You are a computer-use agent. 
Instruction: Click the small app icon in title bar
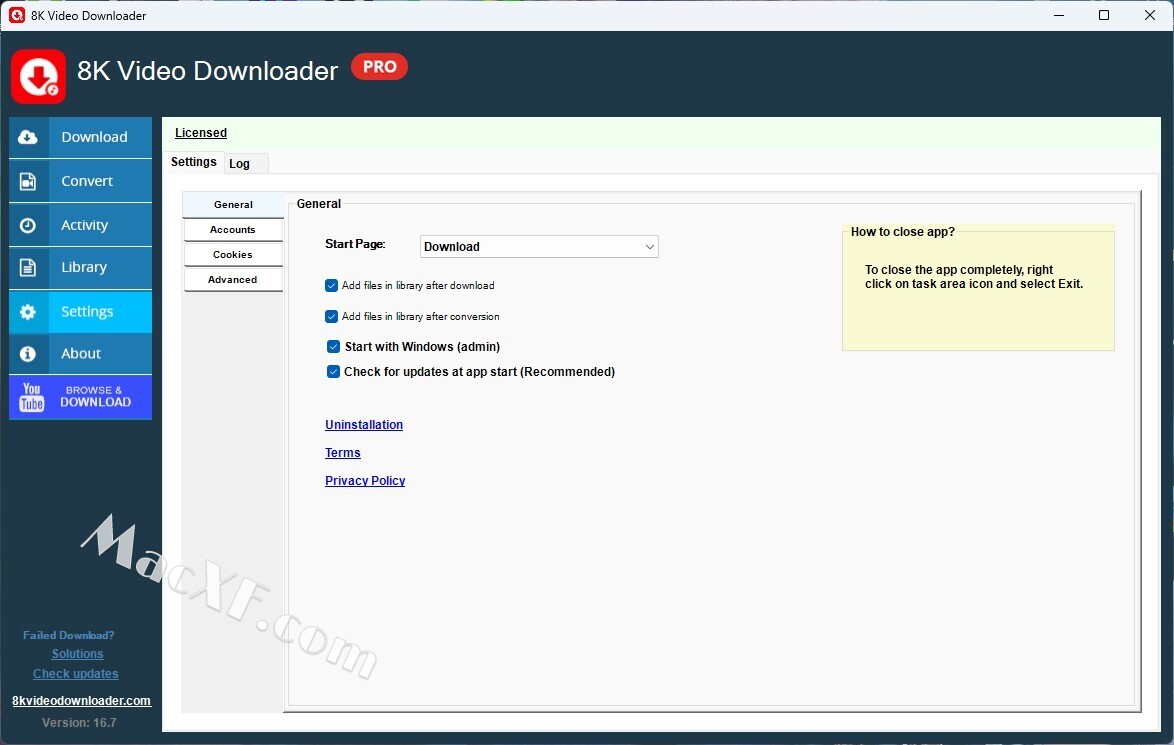tap(16, 15)
